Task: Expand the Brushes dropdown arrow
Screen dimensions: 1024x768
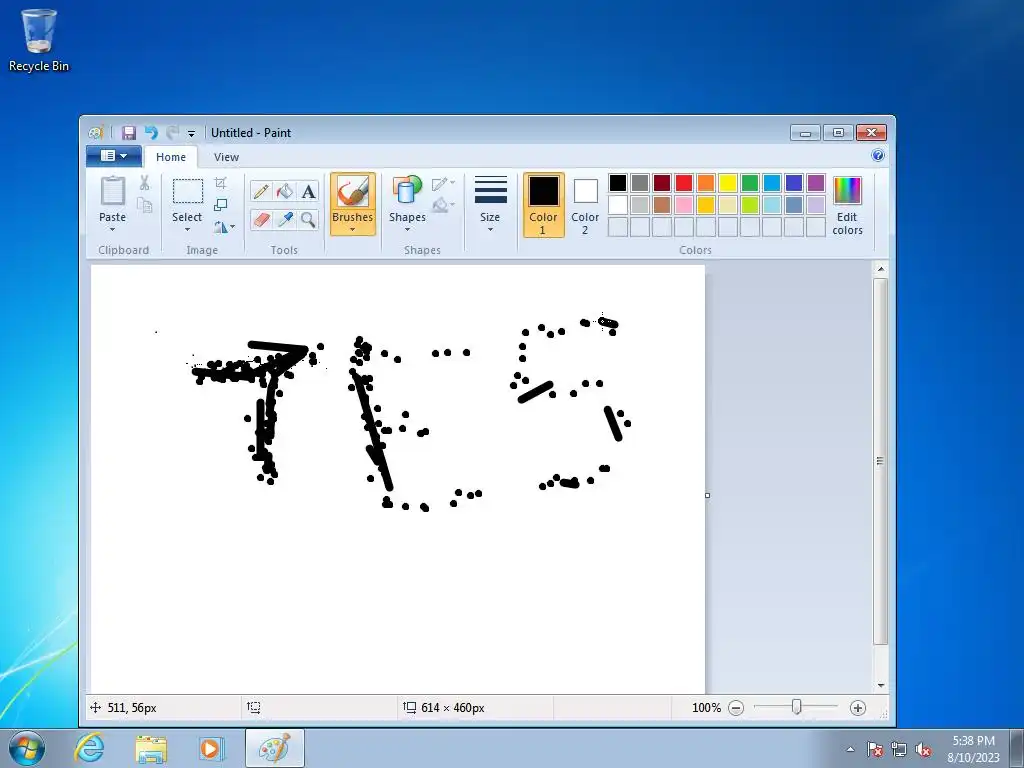Action: pyautogui.click(x=353, y=229)
